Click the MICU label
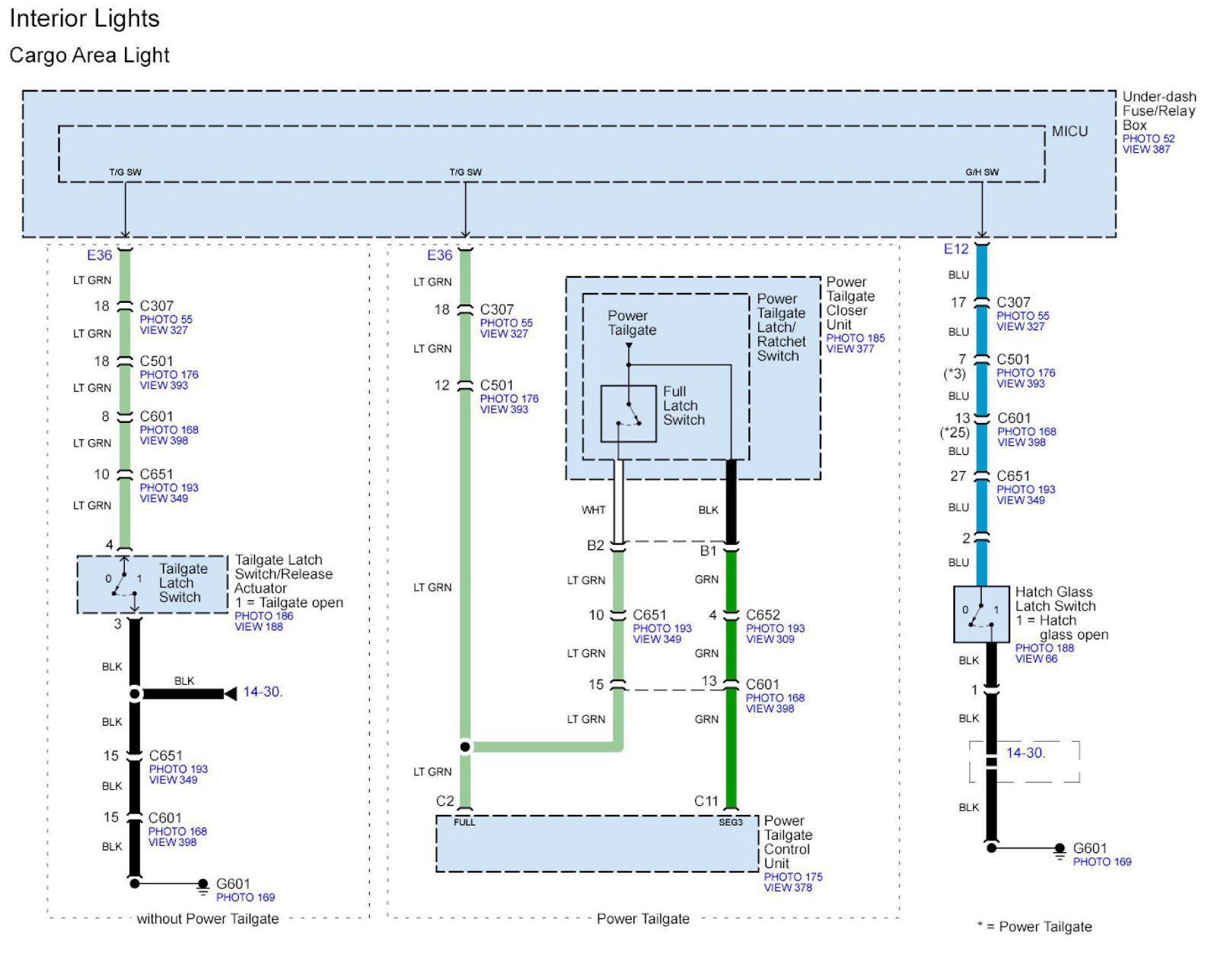This screenshot has width=1218, height=980. click(1070, 132)
